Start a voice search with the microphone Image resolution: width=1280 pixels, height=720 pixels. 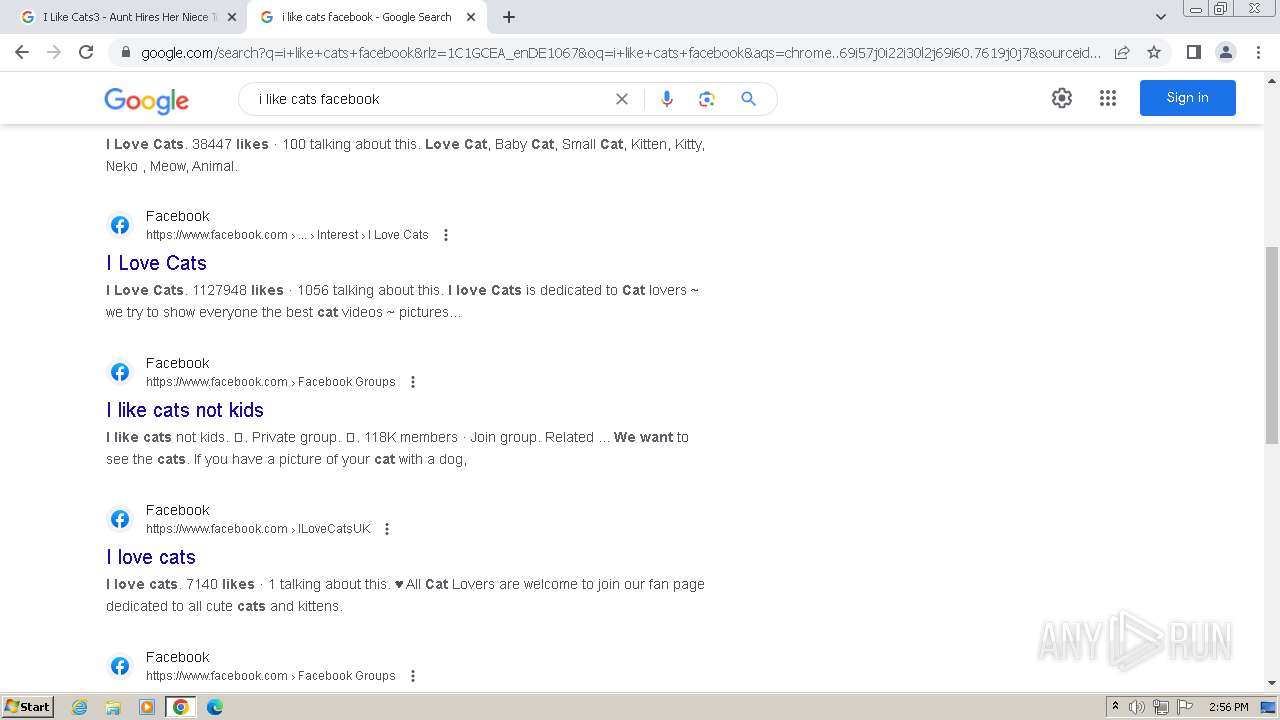(x=667, y=99)
